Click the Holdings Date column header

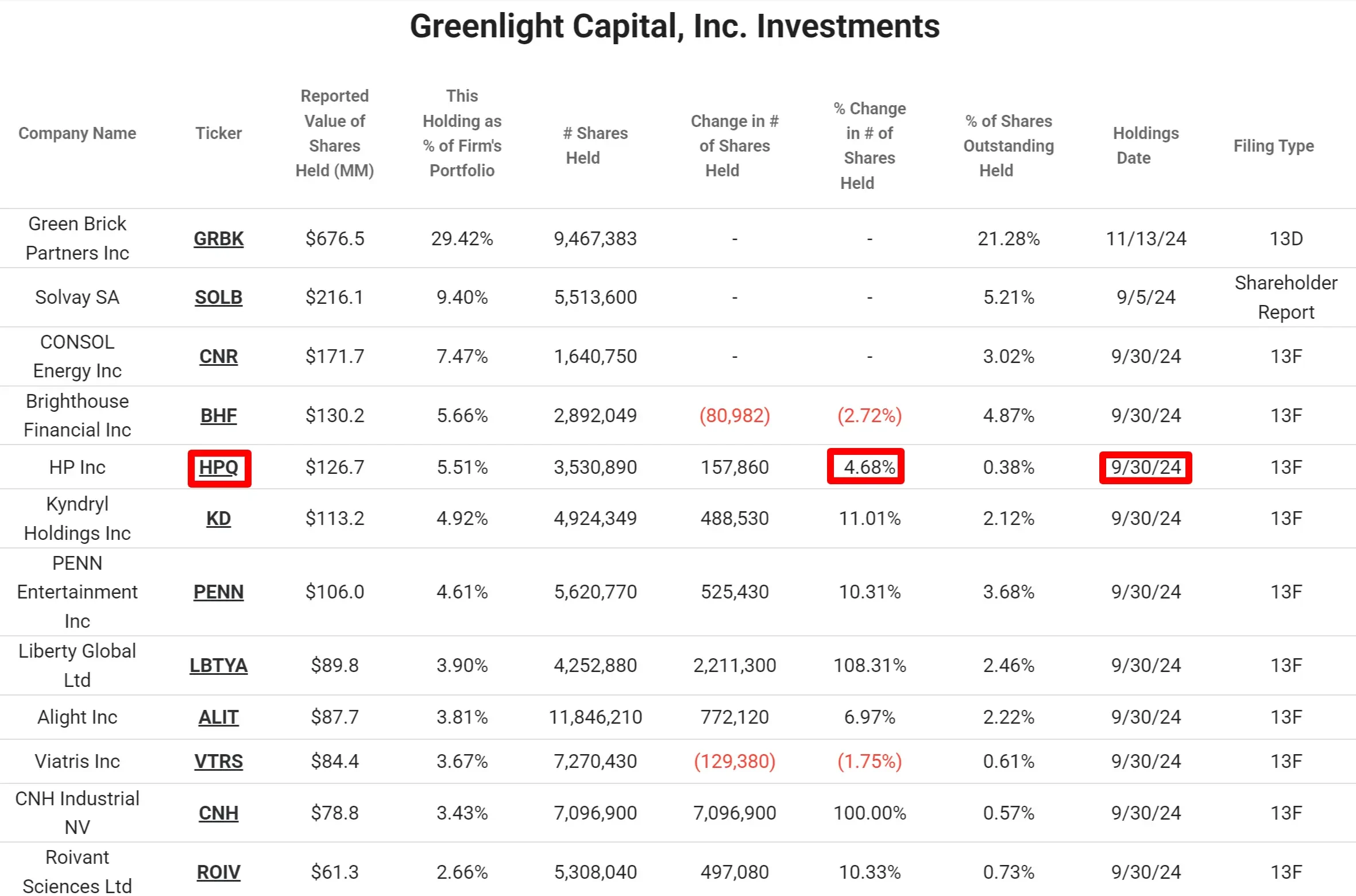[x=1145, y=145]
